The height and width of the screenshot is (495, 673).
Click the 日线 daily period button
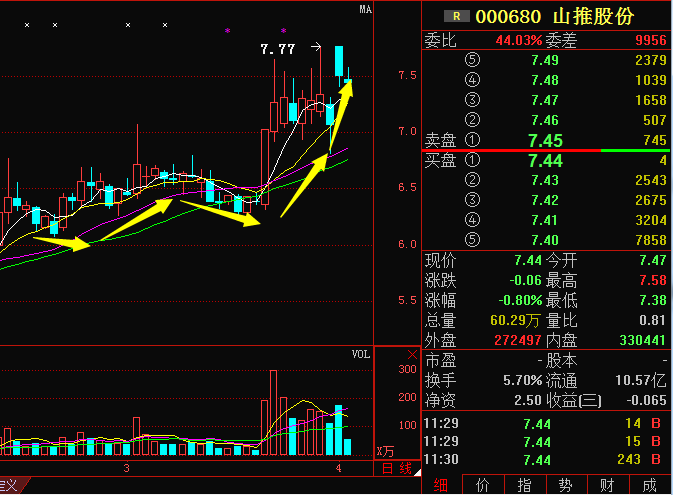point(397,468)
